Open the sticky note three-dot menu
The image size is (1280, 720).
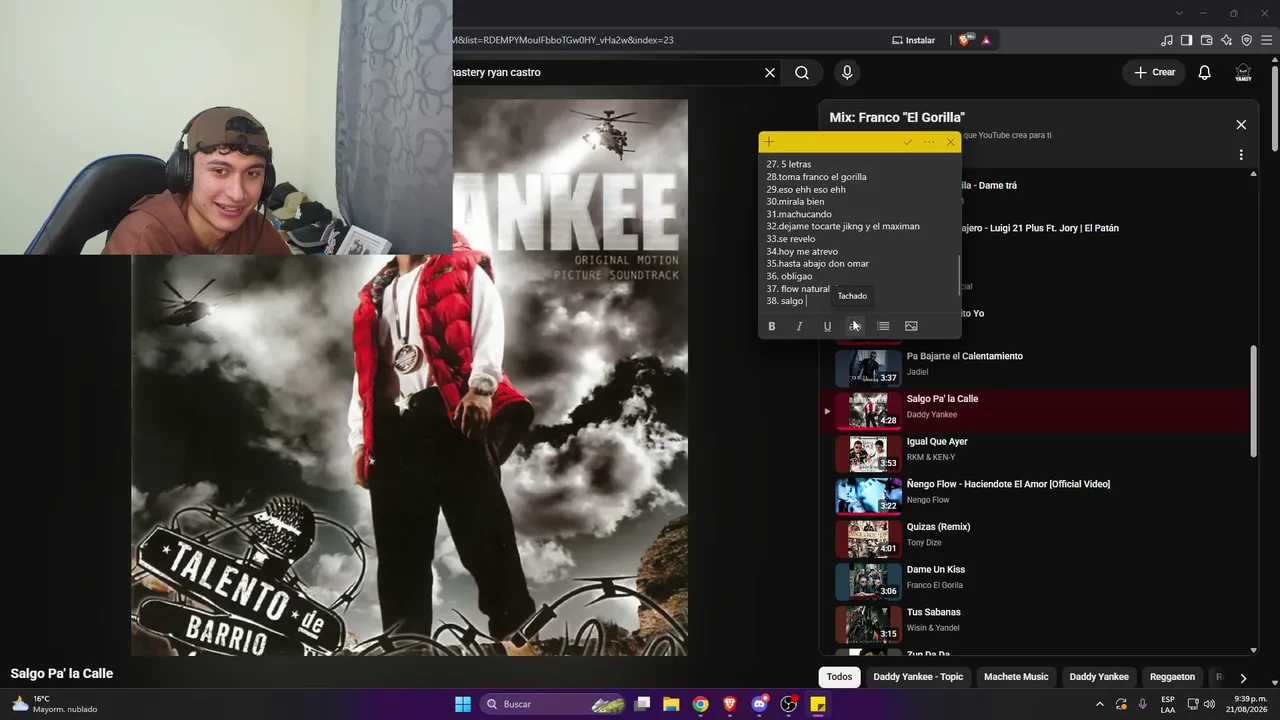[929, 142]
